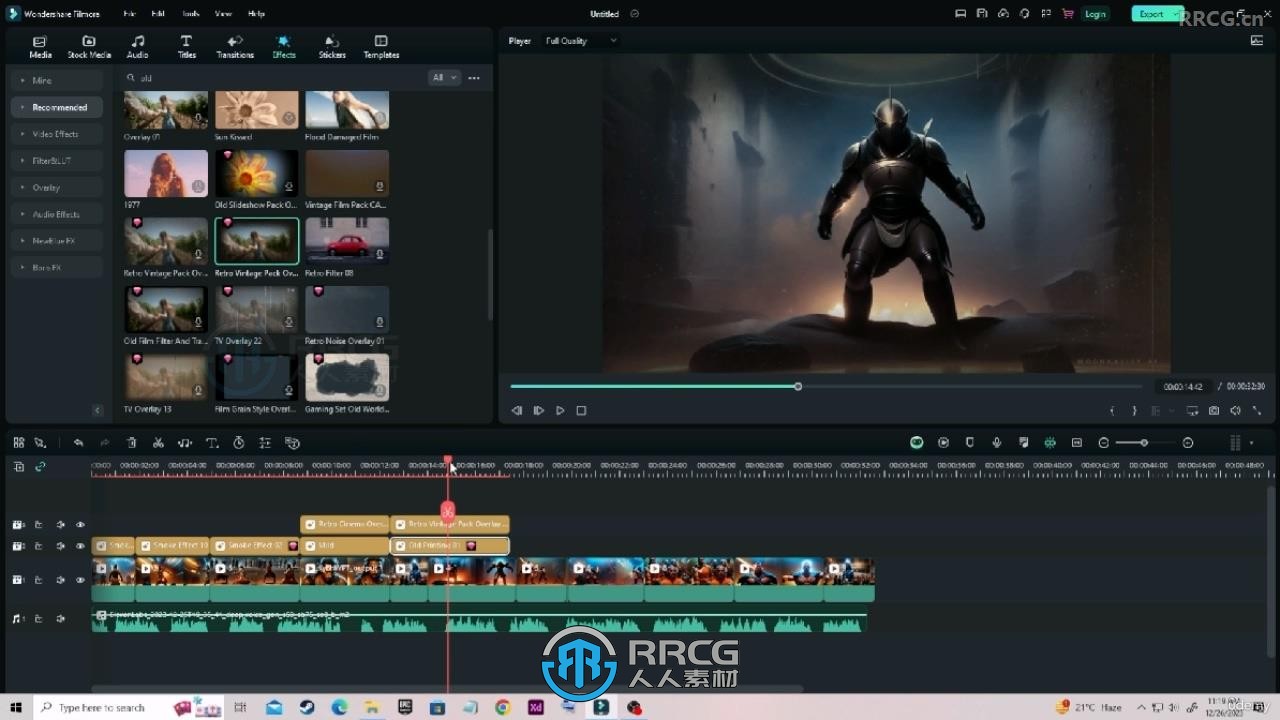The height and width of the screenshot is (720, 1280).
Task: Click the voiceover microphone icon
Action: tap(996, 442)
